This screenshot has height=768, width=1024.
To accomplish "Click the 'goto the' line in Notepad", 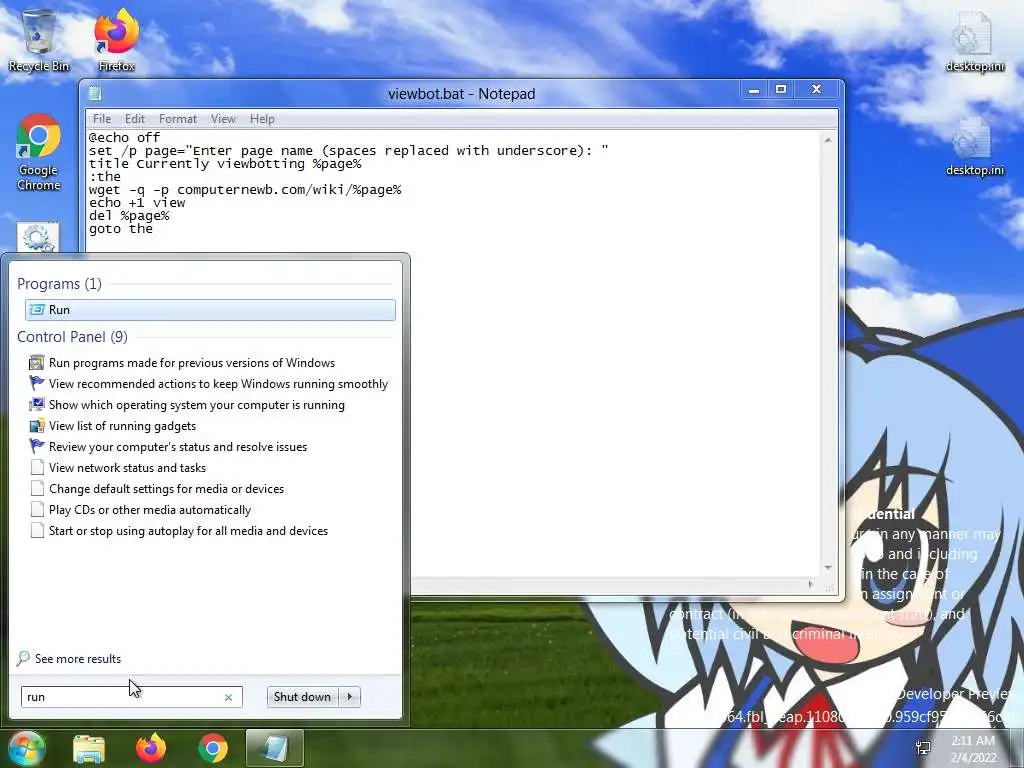I will [121, 229].
